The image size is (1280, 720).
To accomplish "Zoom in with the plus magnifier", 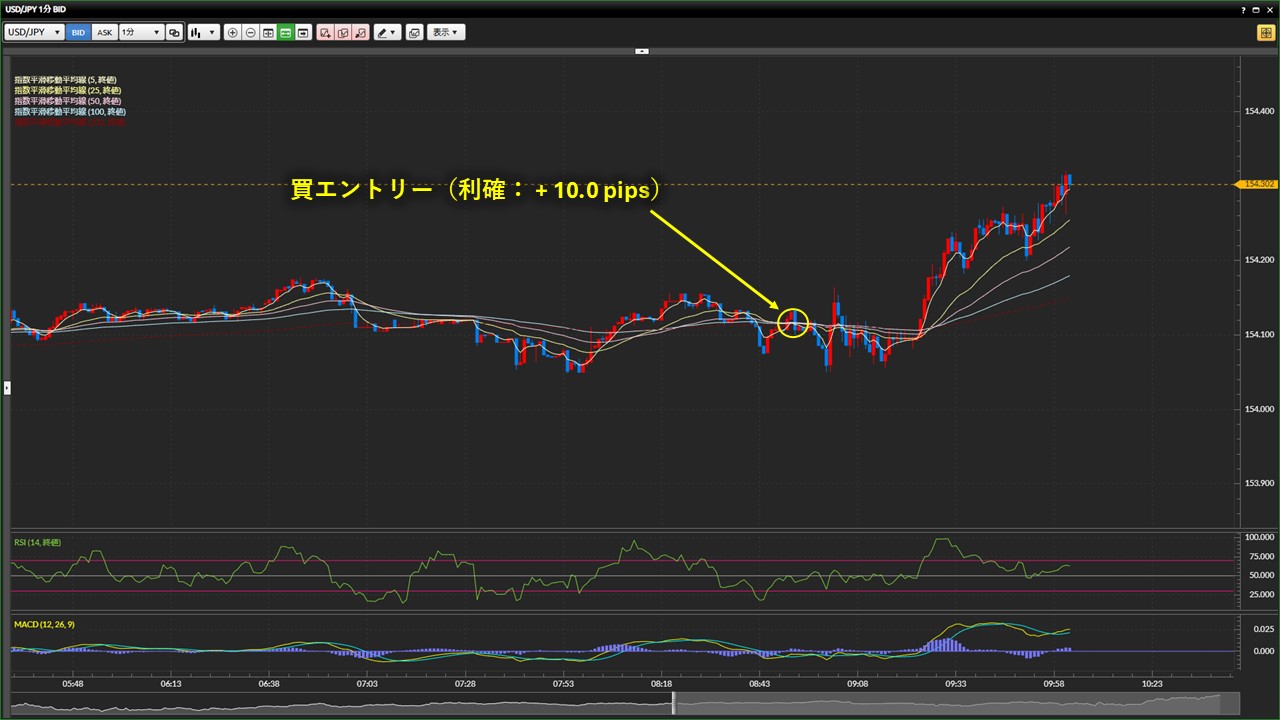I will (233, 32).
